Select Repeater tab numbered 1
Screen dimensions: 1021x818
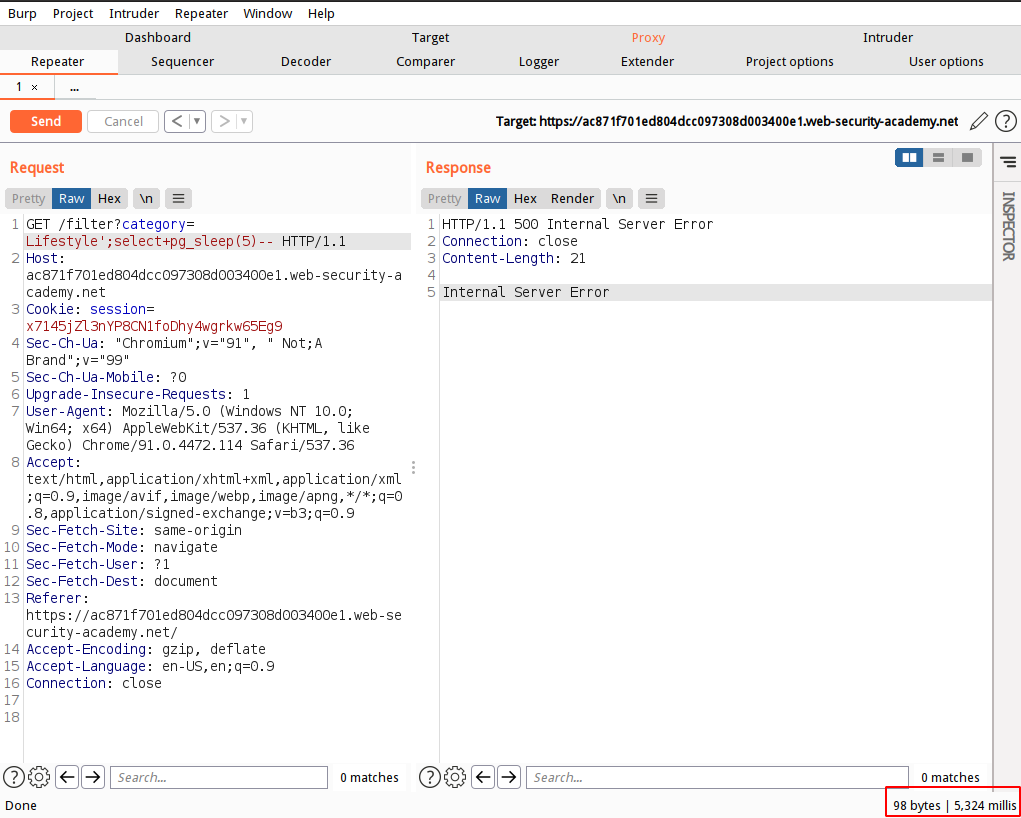click(x=20, y=87)
